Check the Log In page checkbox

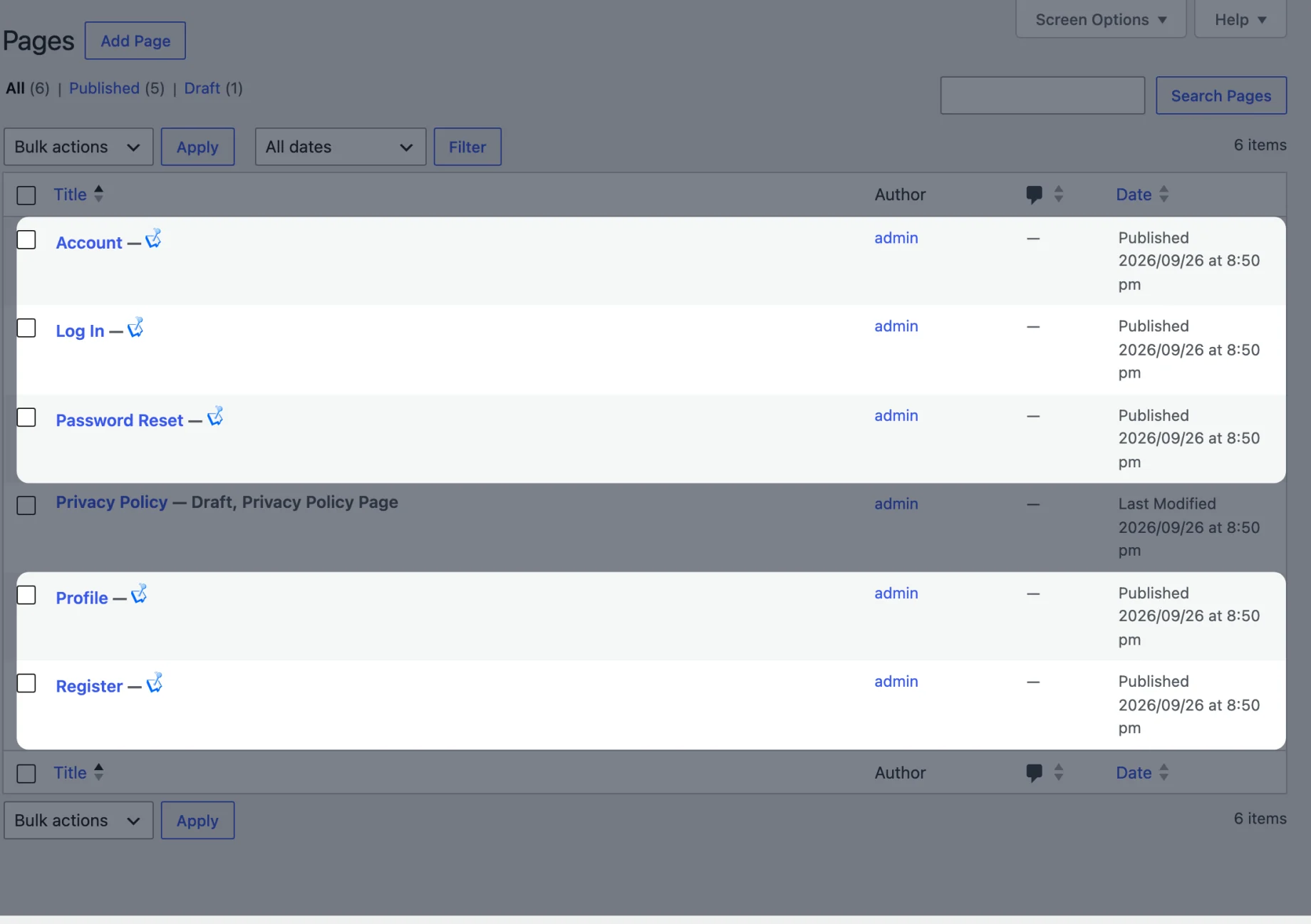26,328
